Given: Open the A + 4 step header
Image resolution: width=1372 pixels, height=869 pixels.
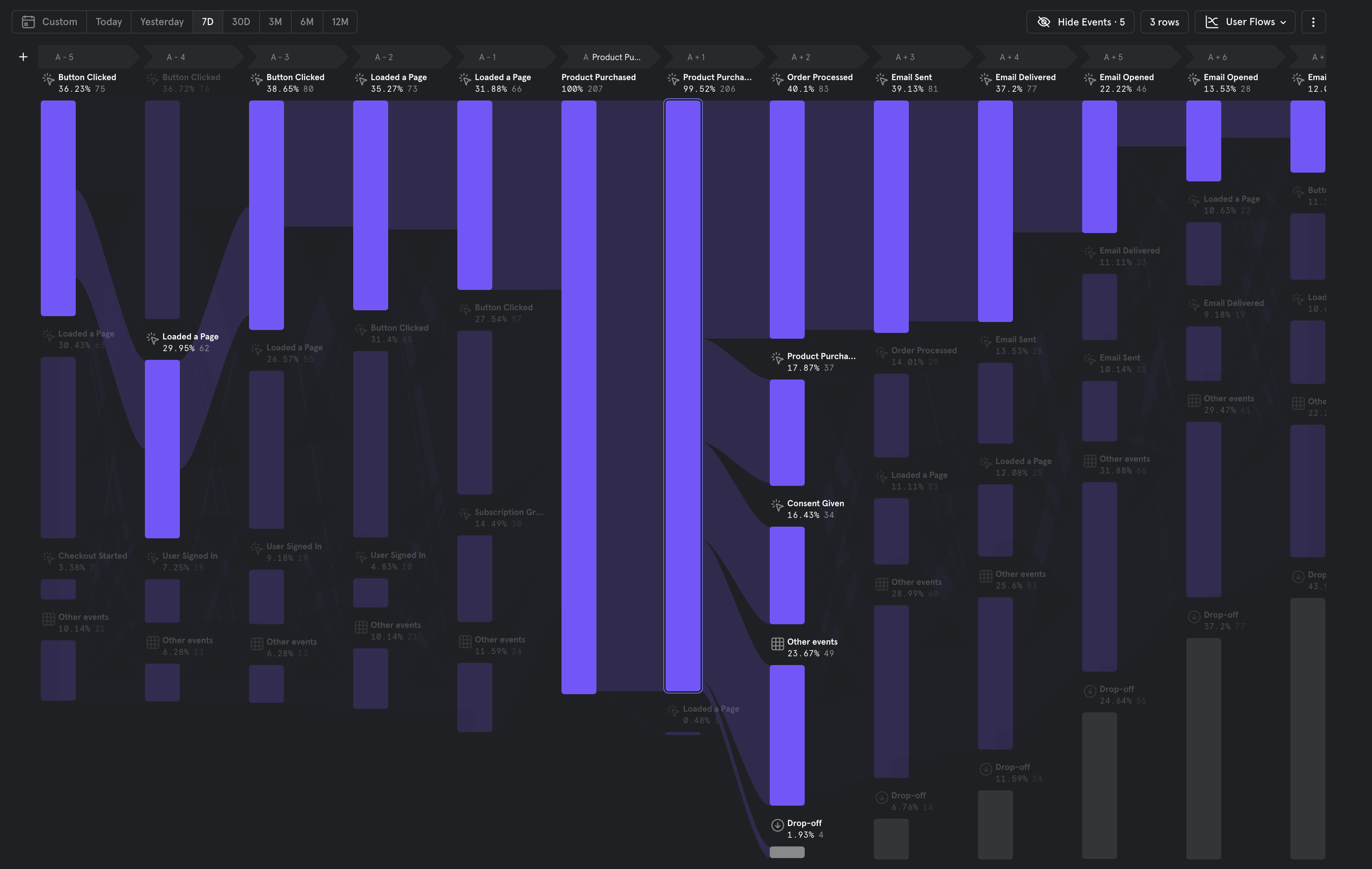Looking at the screenshot, I should pos(1027,57).
